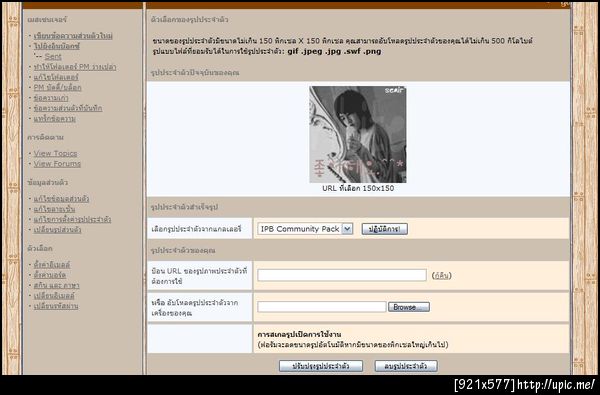Open the แก้ไขข้อมูลส่วนตัว link
The image size is (600, 395).
pyautogui.click(x=61, y=199)
